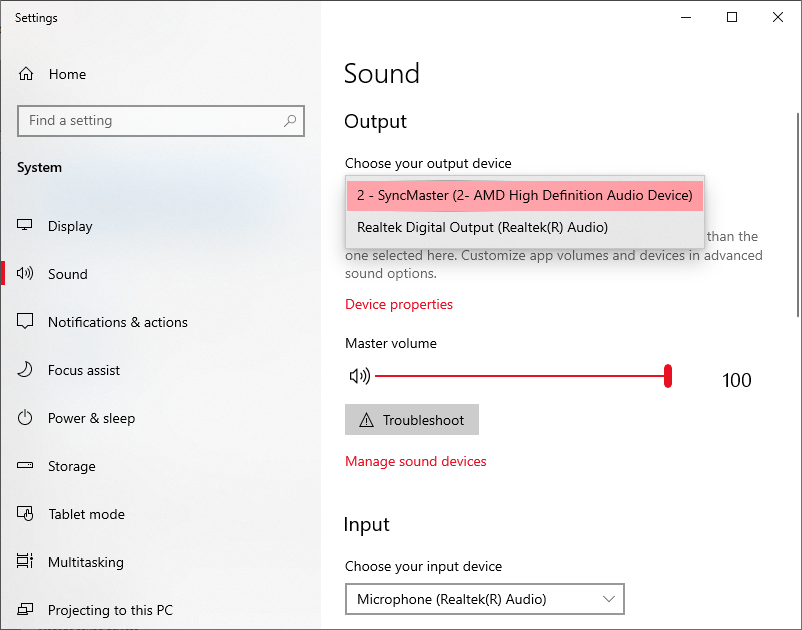Open the Multitasking settings page

(85, 562)
